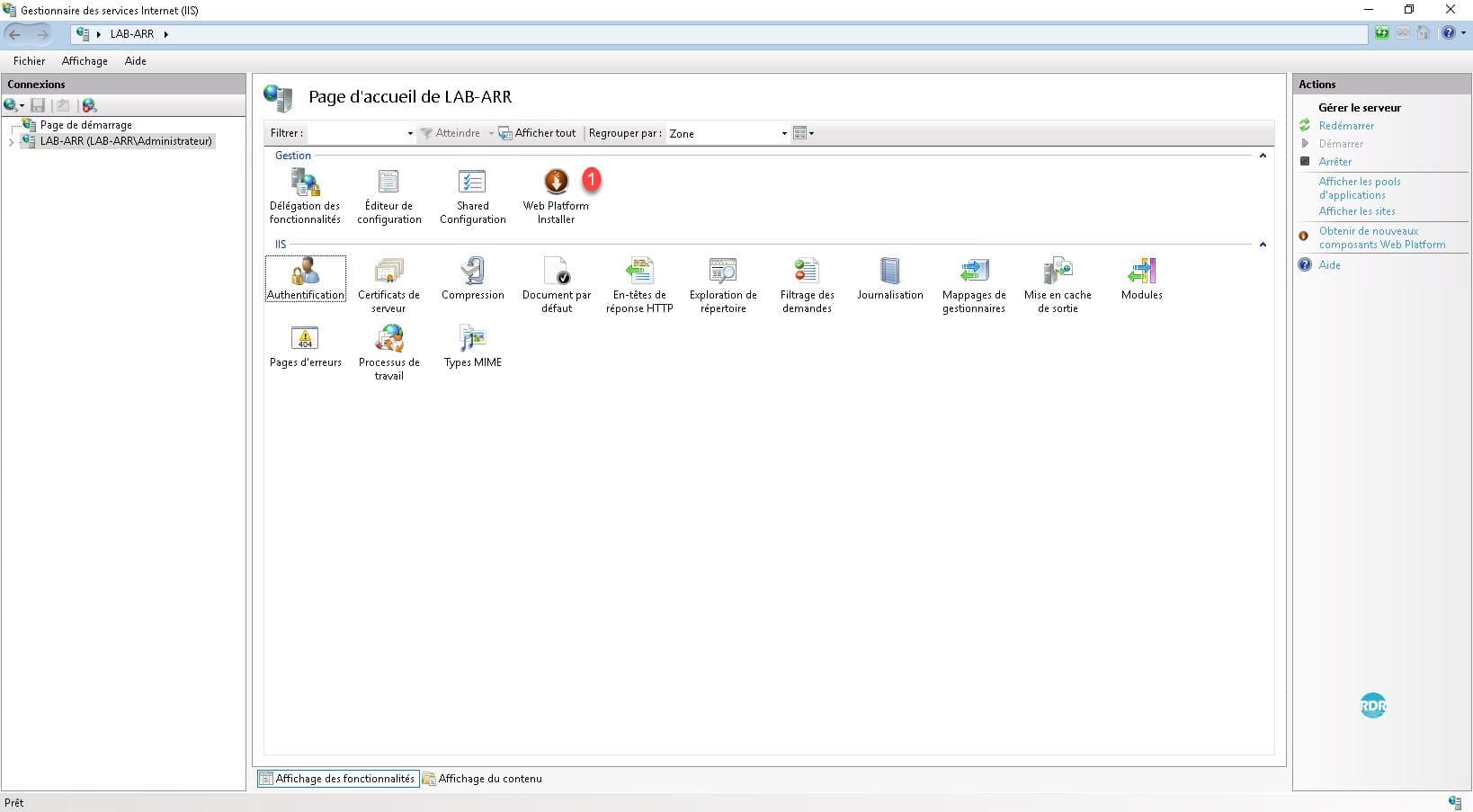Image resolution: width=1473 pixels, height=812 pixels.
Task: Switch to Affichage des fonctionnalités tab
Action: 338,779
